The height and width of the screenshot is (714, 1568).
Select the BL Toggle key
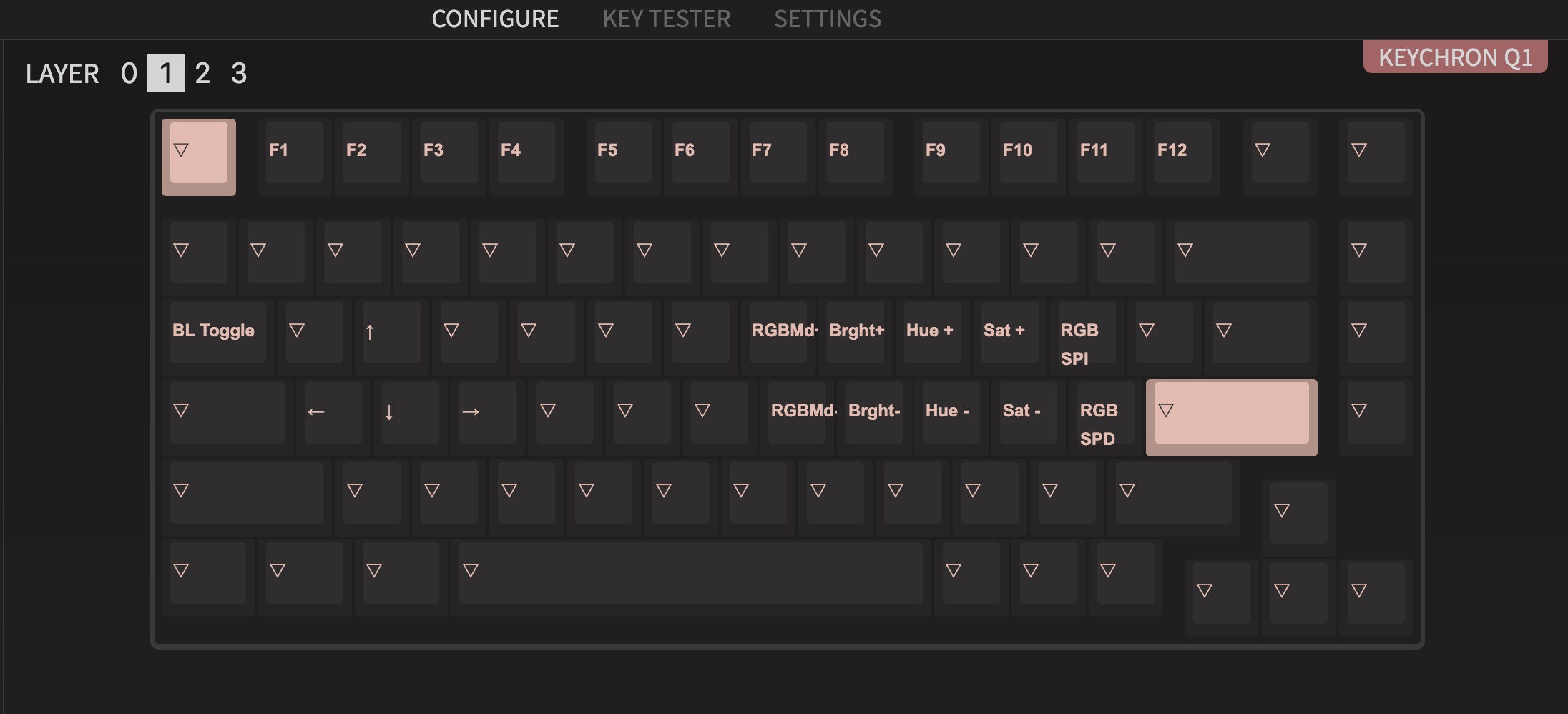218,338
